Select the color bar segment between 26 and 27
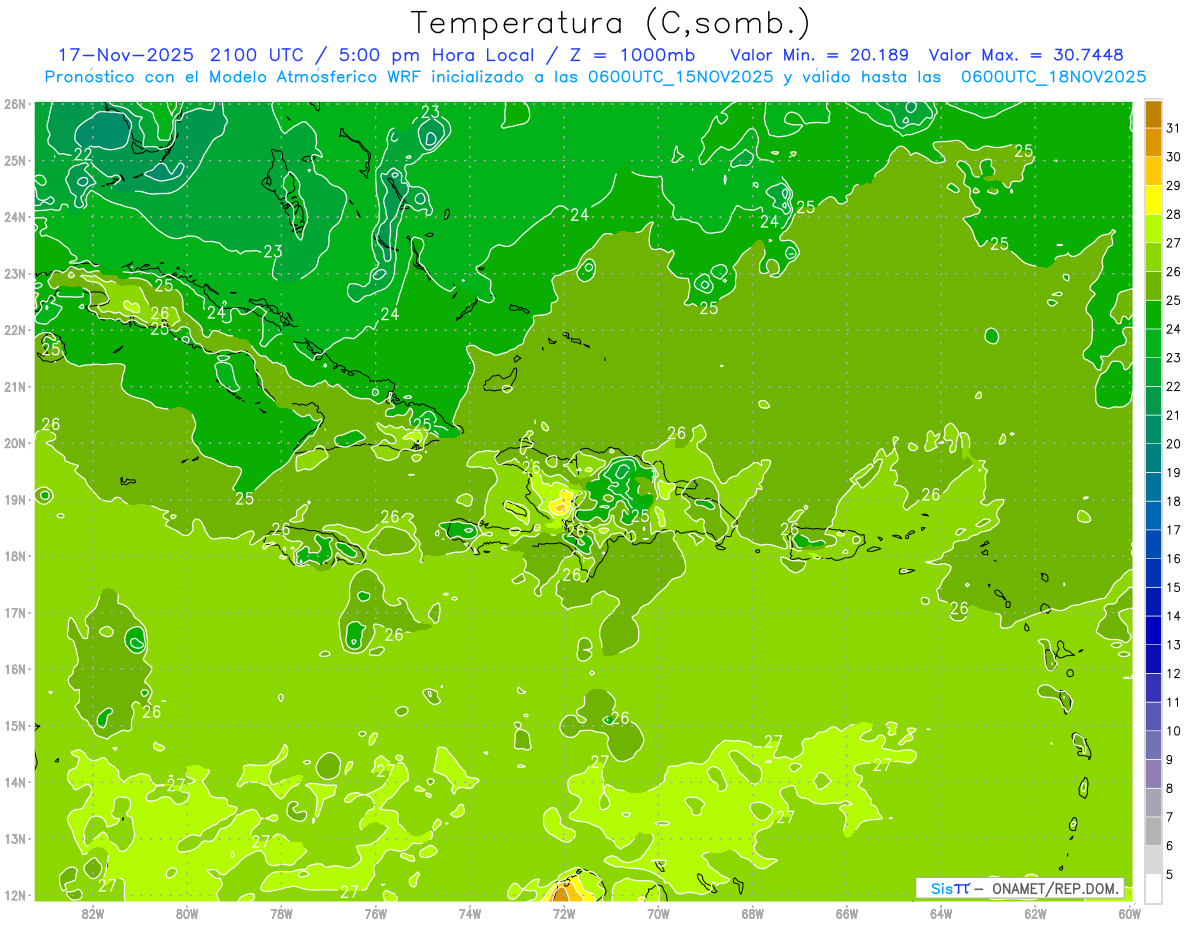 click(1153, 258)
